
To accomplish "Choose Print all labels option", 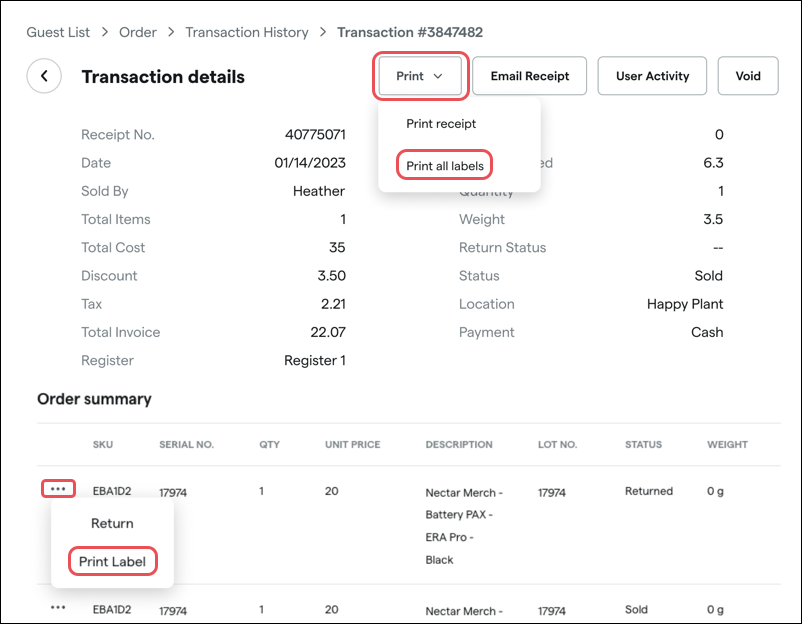I will coord(446,165).
